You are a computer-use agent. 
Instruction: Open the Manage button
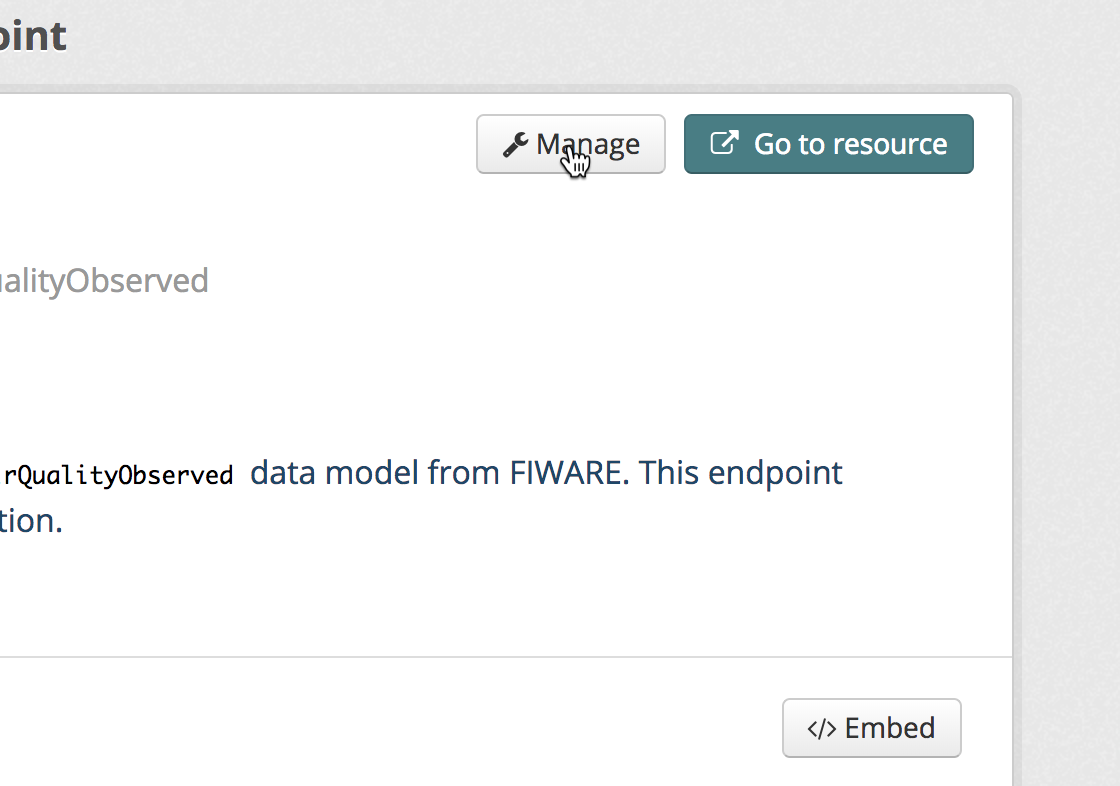coord(571,144)
